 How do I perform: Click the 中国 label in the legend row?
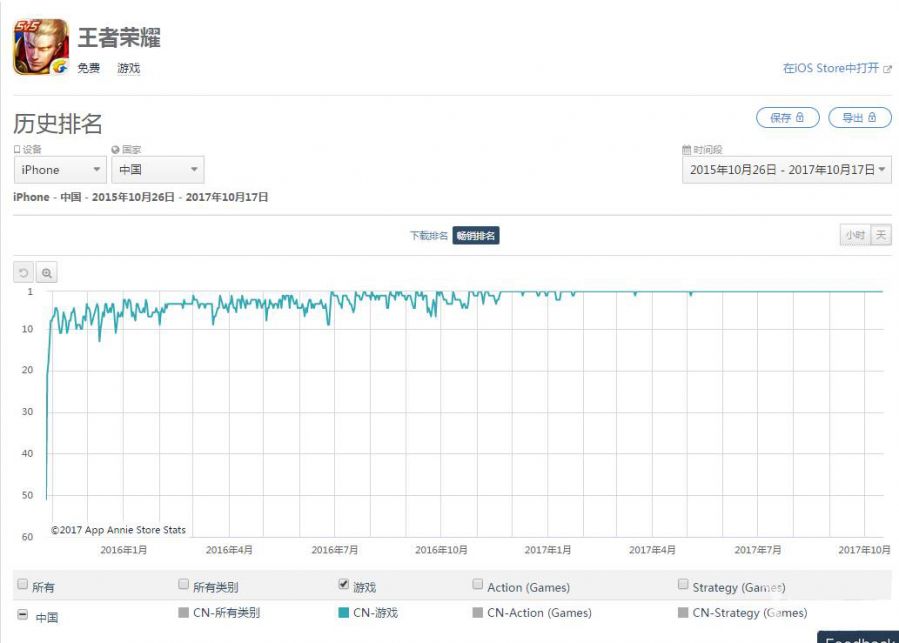[x=46, y=618]
